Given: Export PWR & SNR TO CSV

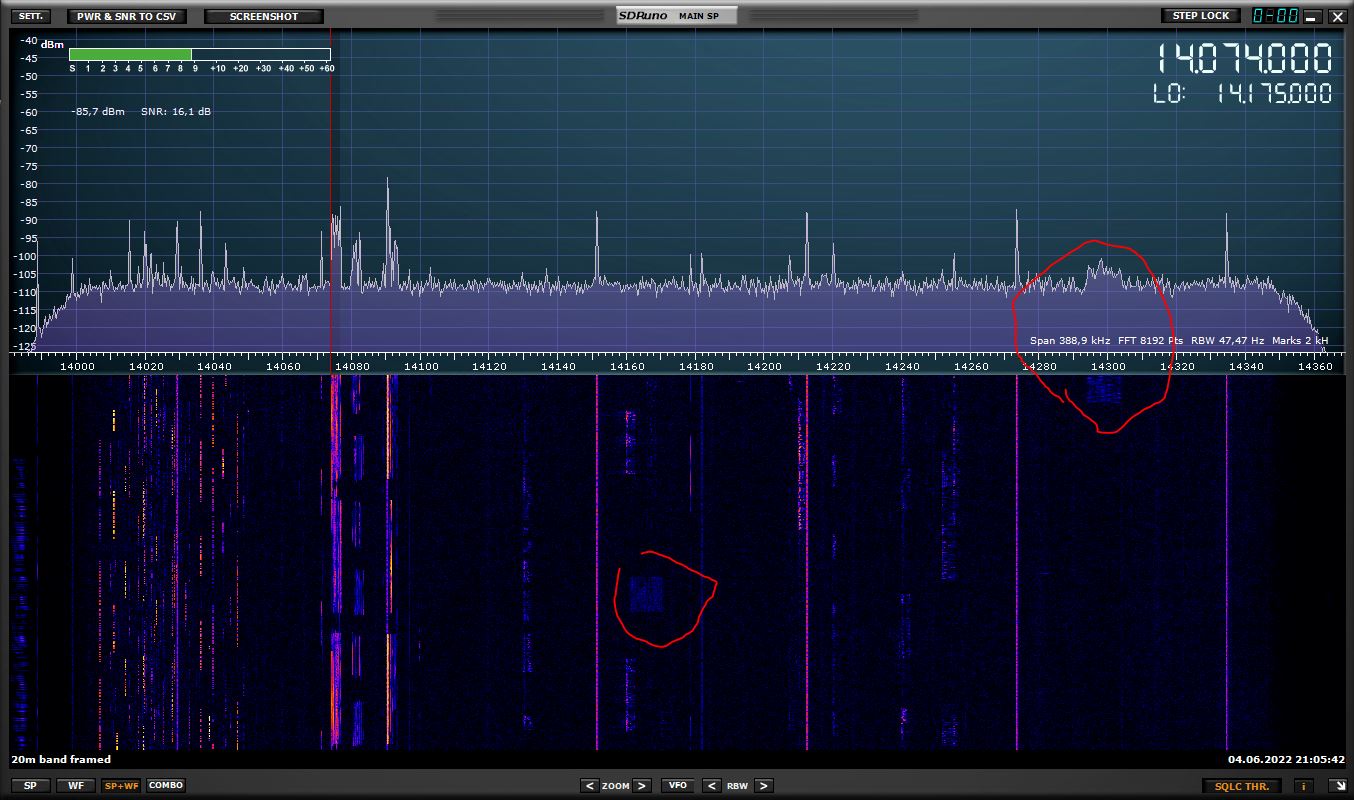Looking at the screenshot, I should click(127, 16).
